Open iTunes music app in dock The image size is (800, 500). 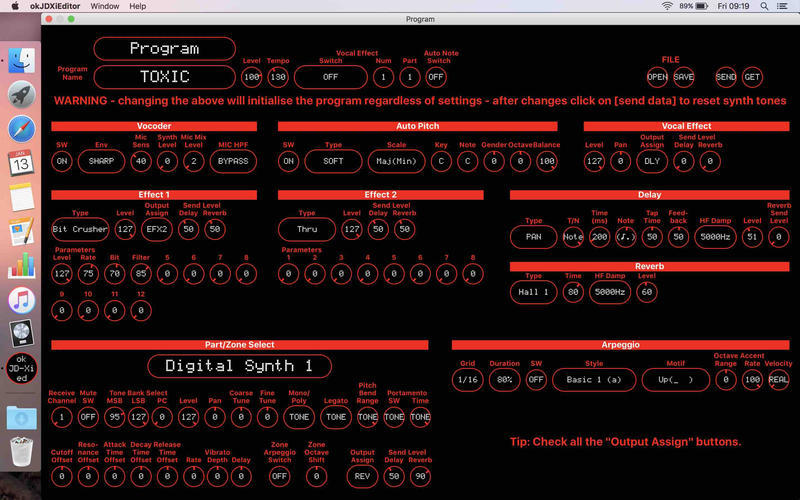pyautogui.click(x=21, y=299)
